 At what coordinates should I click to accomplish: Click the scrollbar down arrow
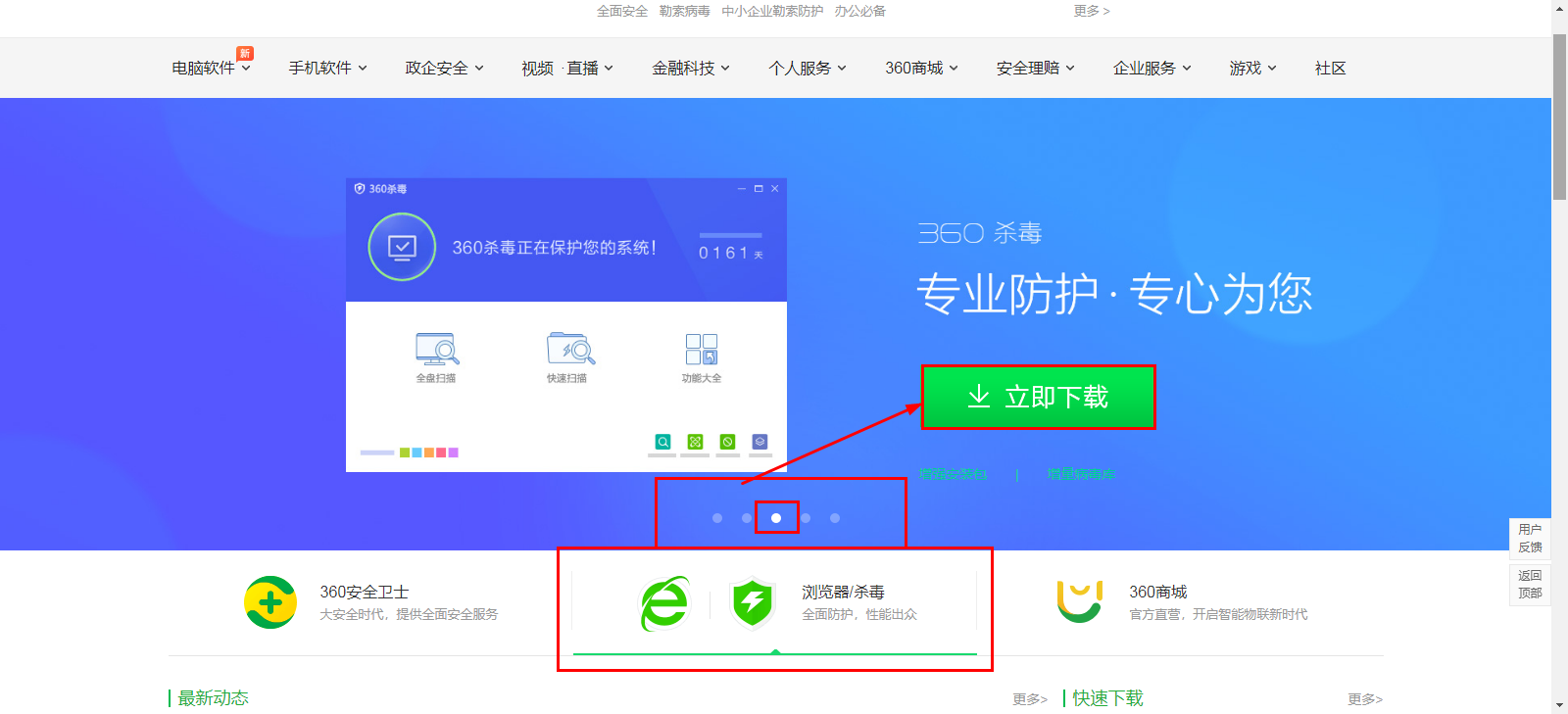(1559, 705)
